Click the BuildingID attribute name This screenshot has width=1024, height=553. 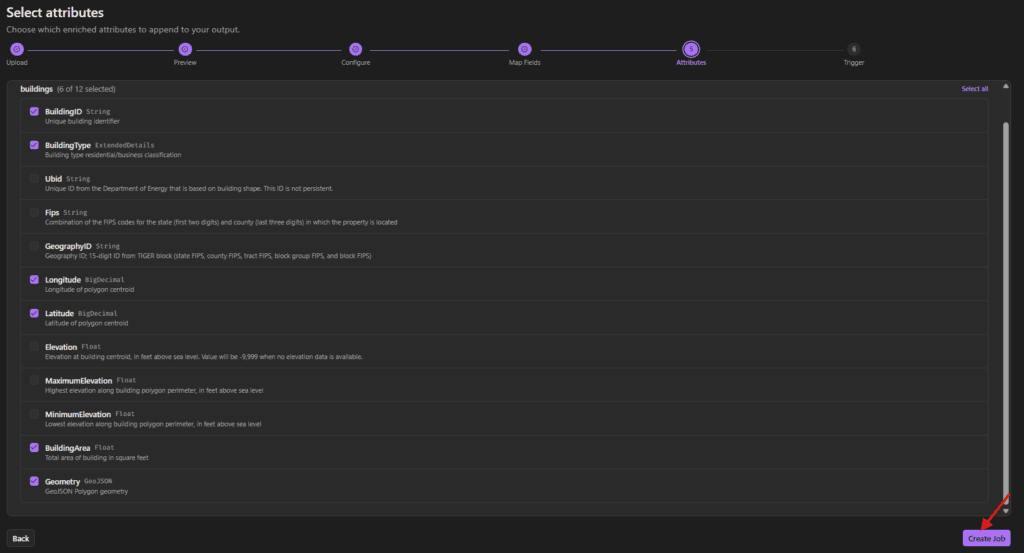pos(63,112)
